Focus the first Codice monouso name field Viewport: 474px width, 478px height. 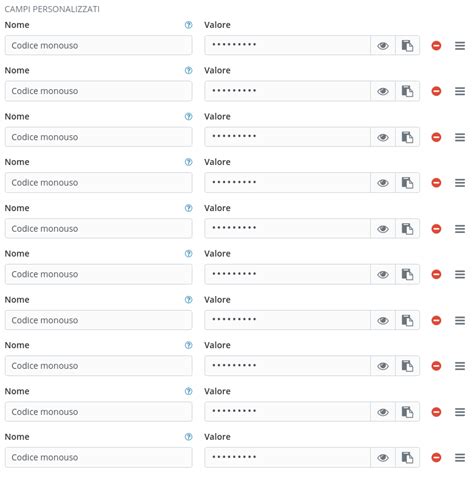(x=99, y=46)
